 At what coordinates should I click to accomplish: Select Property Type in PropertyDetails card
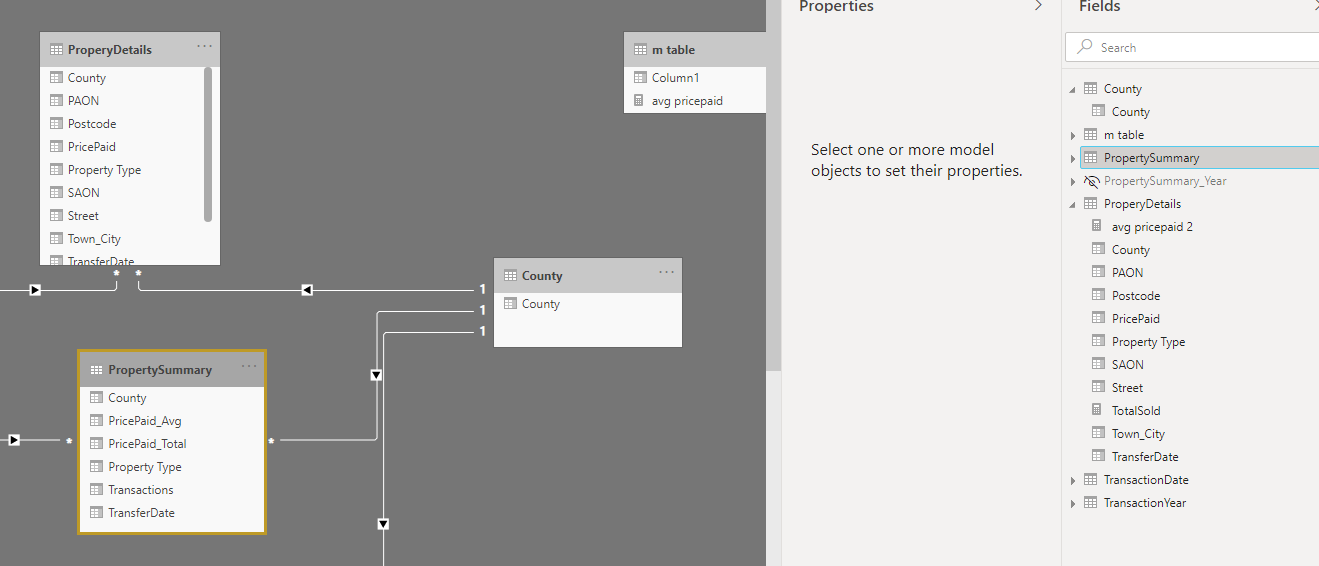pos(104,170)
